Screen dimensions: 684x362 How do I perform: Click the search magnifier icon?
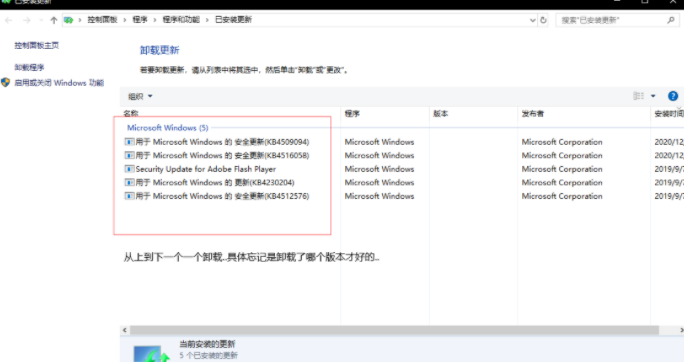(671, 20)
